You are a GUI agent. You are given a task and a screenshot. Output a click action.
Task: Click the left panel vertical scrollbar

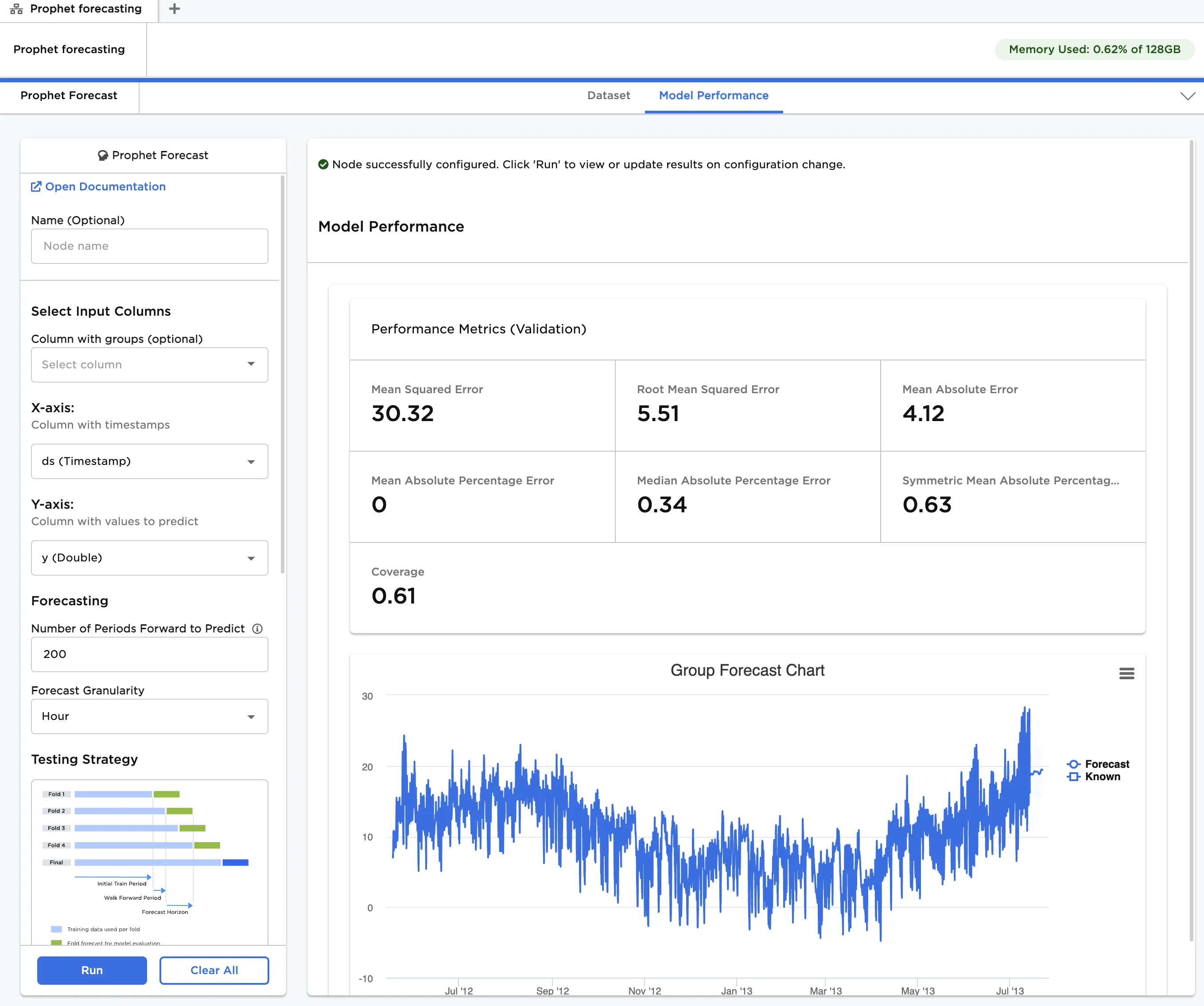click(x=282, y=372)
